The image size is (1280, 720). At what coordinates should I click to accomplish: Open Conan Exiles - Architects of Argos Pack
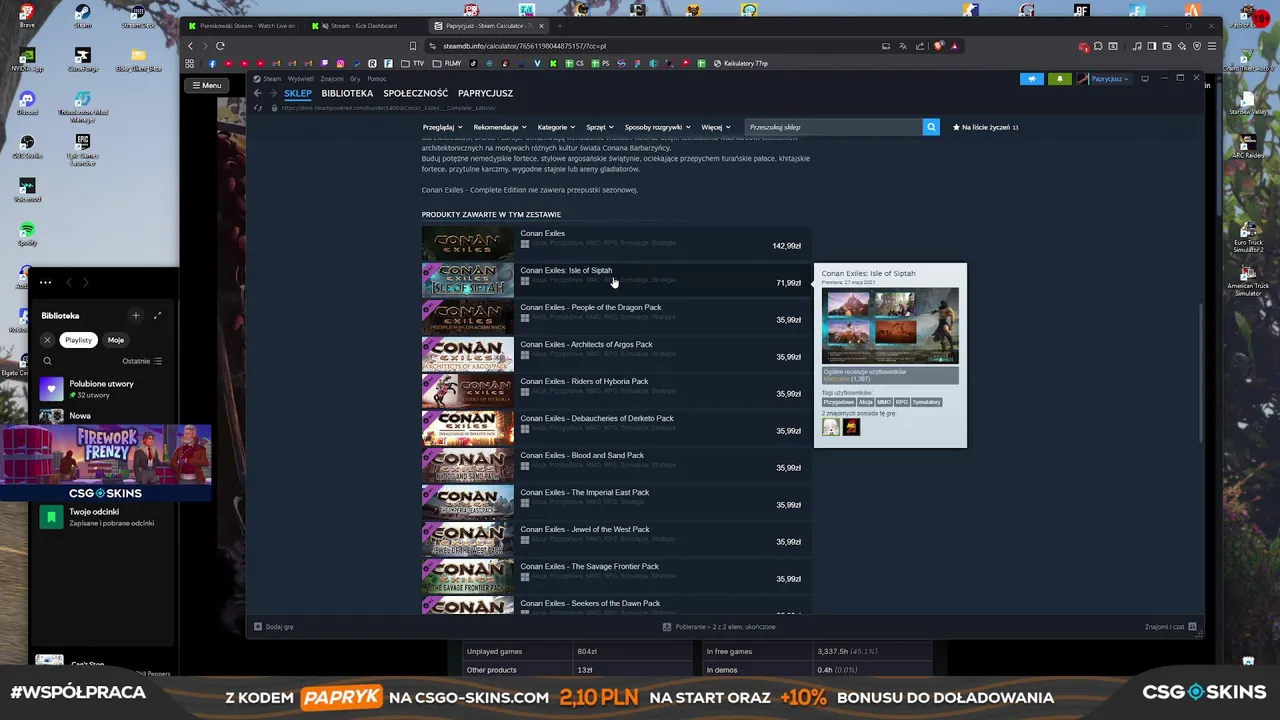pyautogui.click(x=616, y=354)
